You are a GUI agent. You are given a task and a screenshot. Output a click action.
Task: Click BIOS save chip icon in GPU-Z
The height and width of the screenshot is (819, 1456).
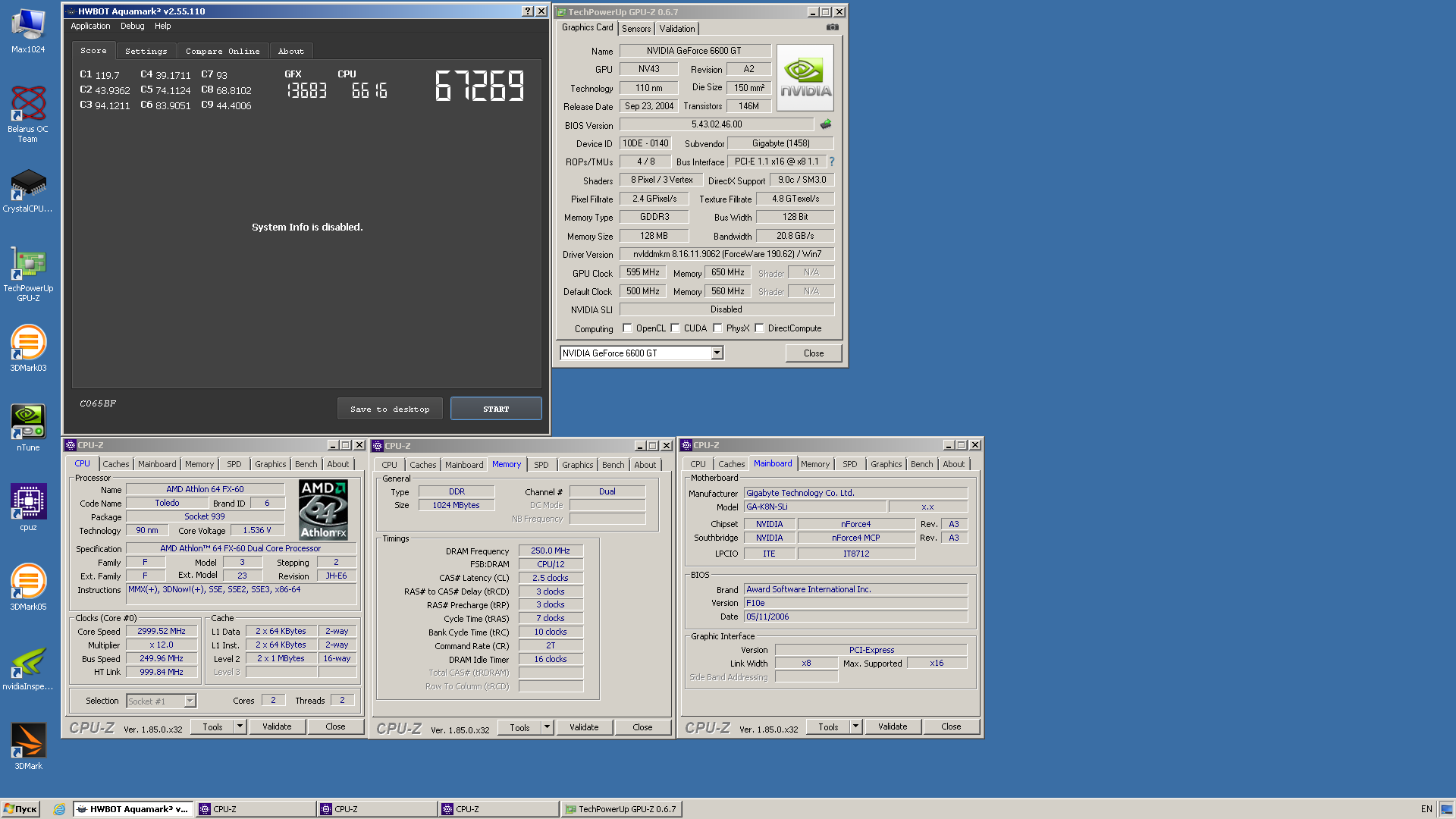[826, 124]
